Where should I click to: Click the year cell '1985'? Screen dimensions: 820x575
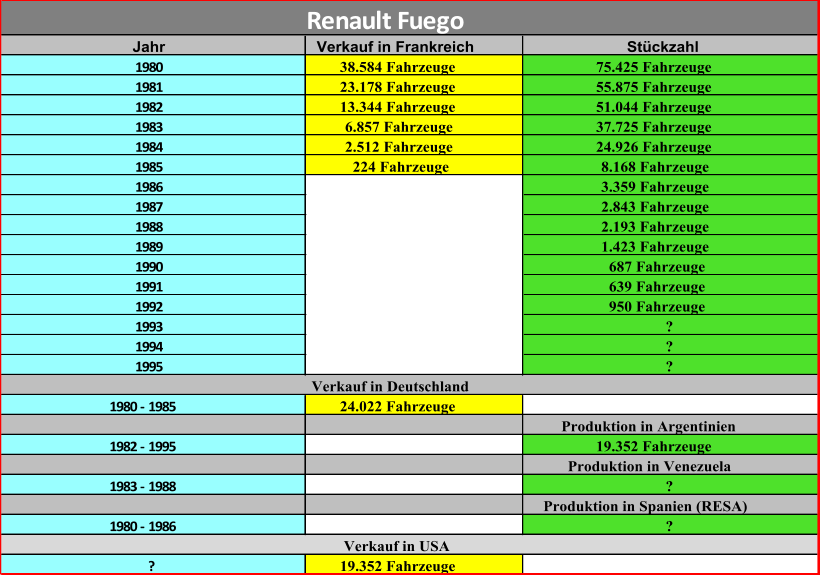[153, 165]
